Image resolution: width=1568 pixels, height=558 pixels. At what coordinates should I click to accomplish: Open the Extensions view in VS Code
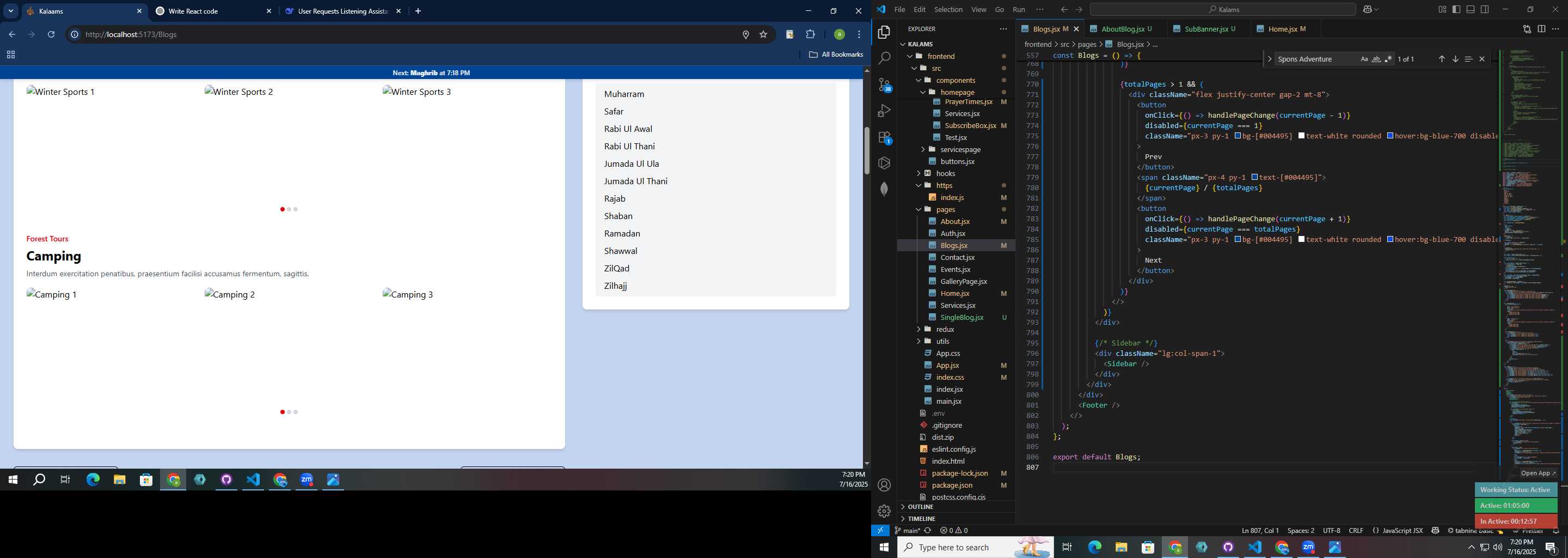point(884,137)
